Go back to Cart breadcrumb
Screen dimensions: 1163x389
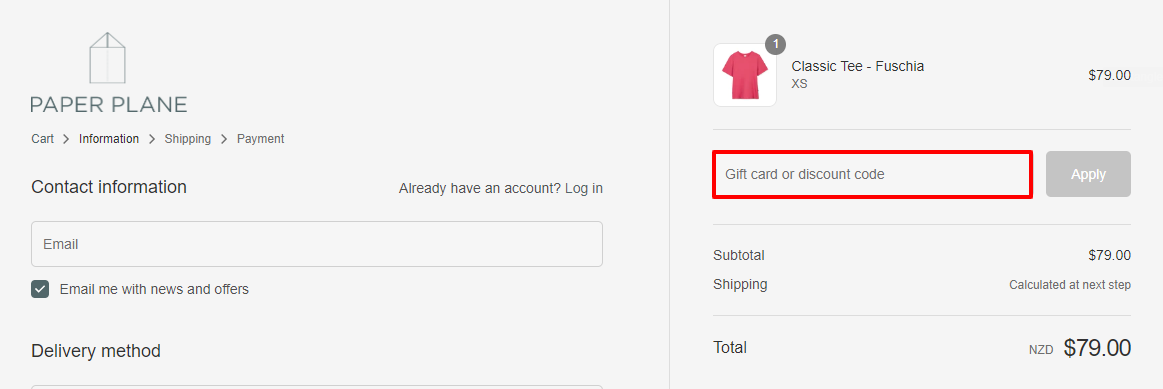[42, 139]
